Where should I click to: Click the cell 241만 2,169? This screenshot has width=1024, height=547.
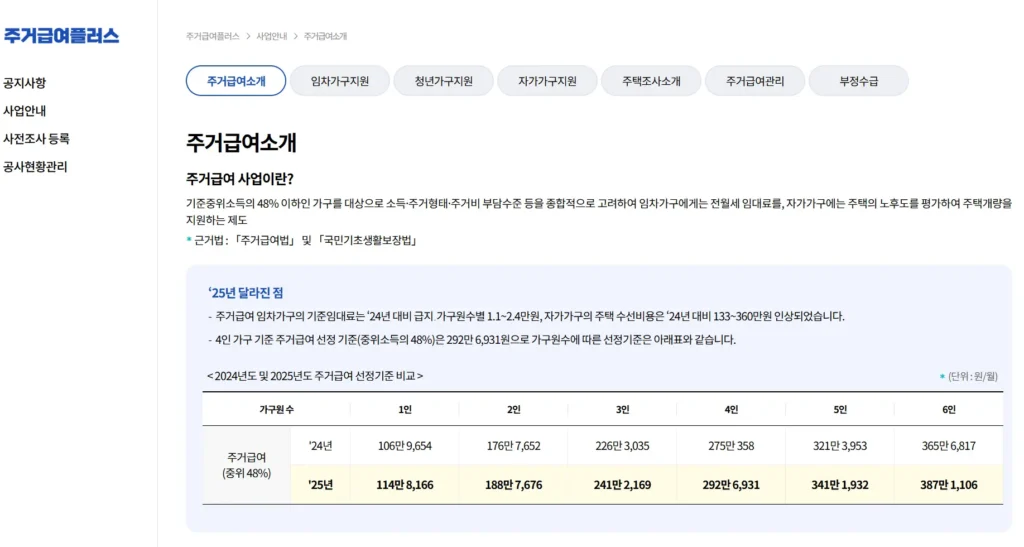622,485
